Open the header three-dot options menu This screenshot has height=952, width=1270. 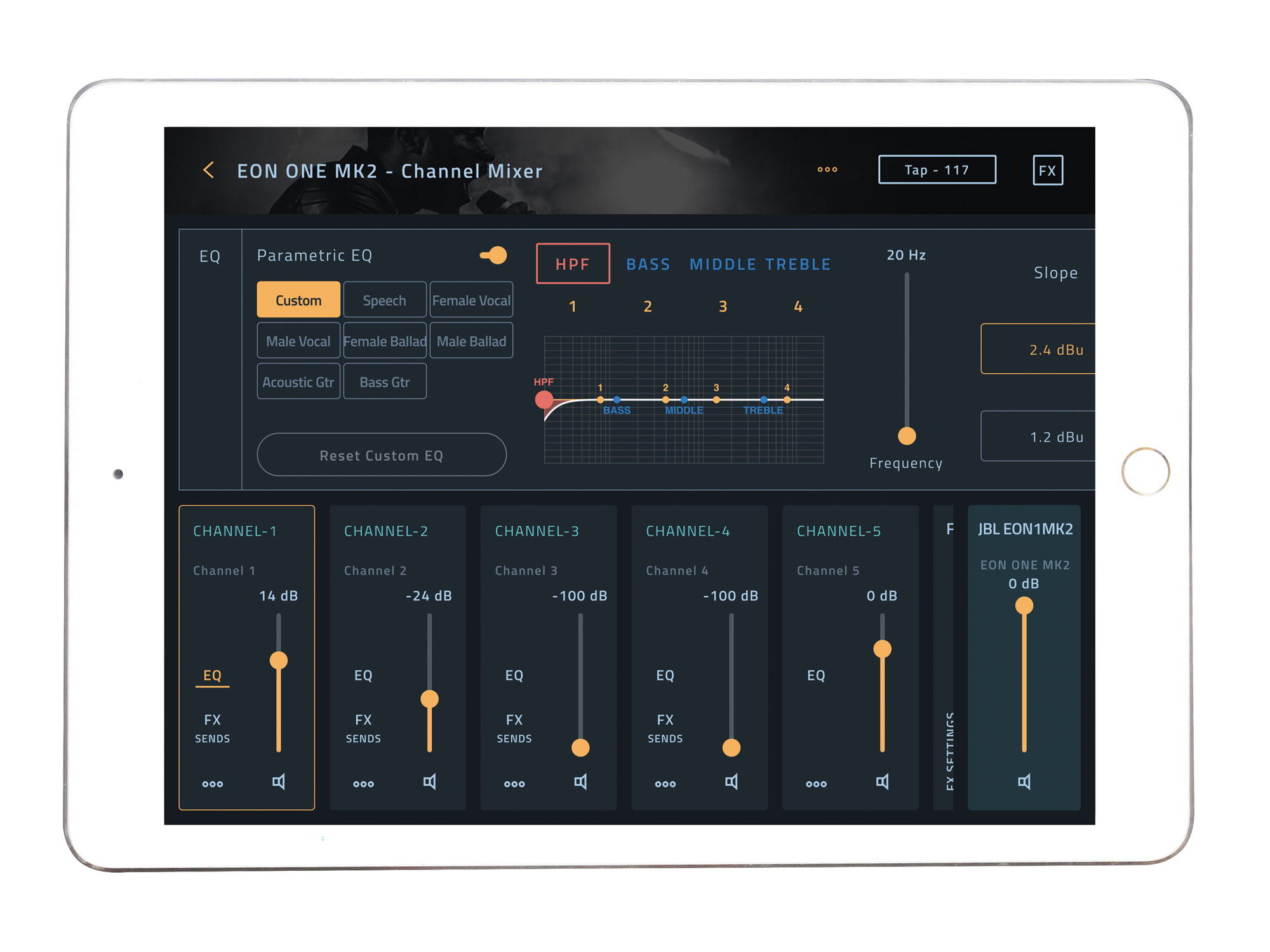click(827, 169)
